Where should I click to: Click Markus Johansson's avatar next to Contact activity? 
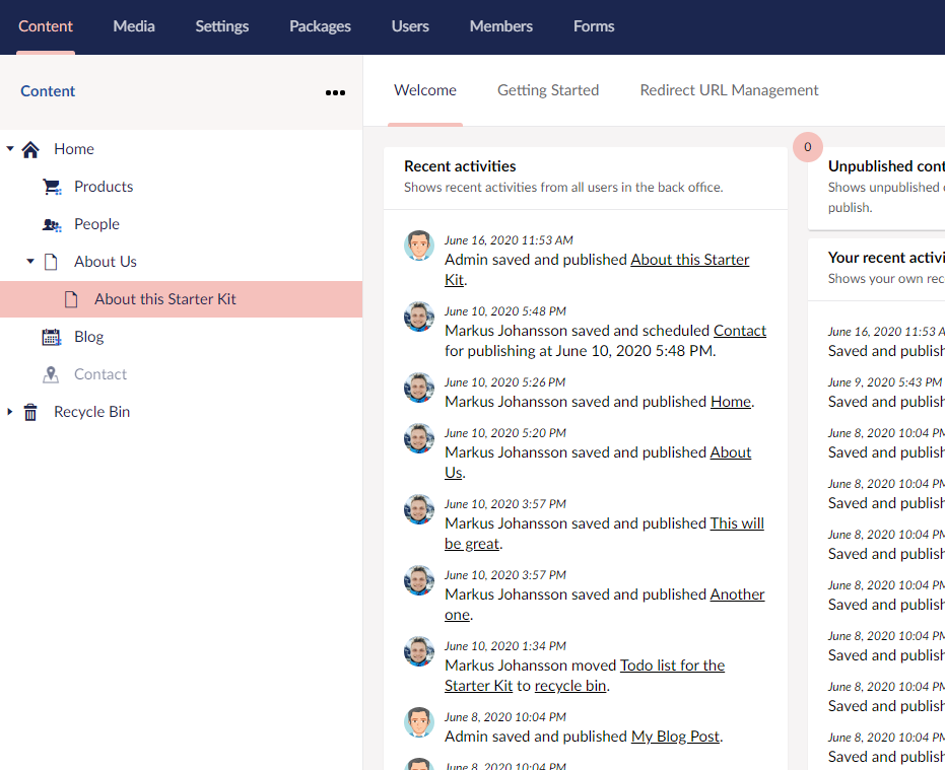tap(419, 317)
